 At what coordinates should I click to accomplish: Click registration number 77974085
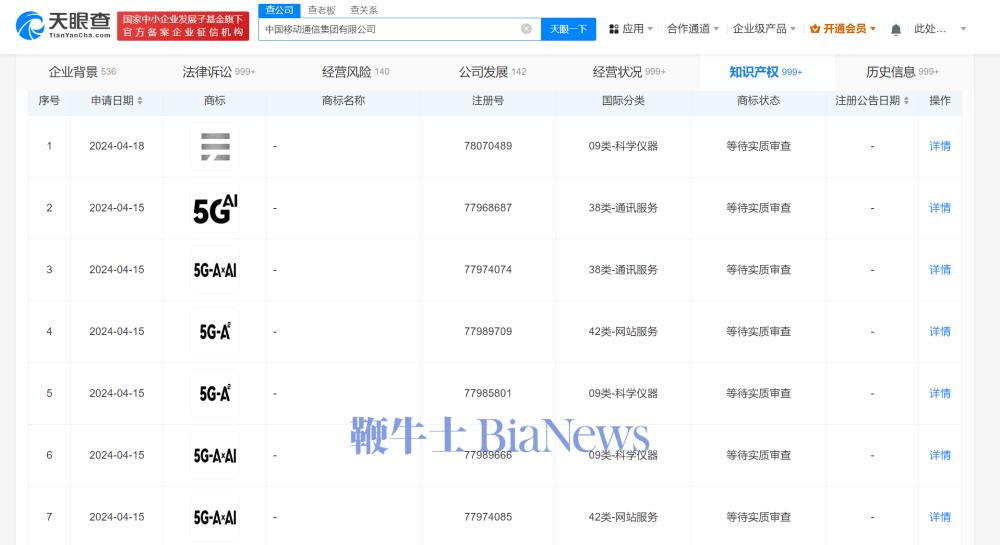point(488,517)
